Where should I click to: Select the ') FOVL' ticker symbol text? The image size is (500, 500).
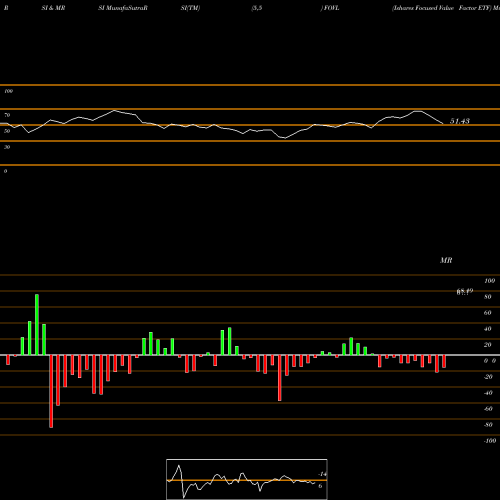pyautogui.click(x=330, y=8)
